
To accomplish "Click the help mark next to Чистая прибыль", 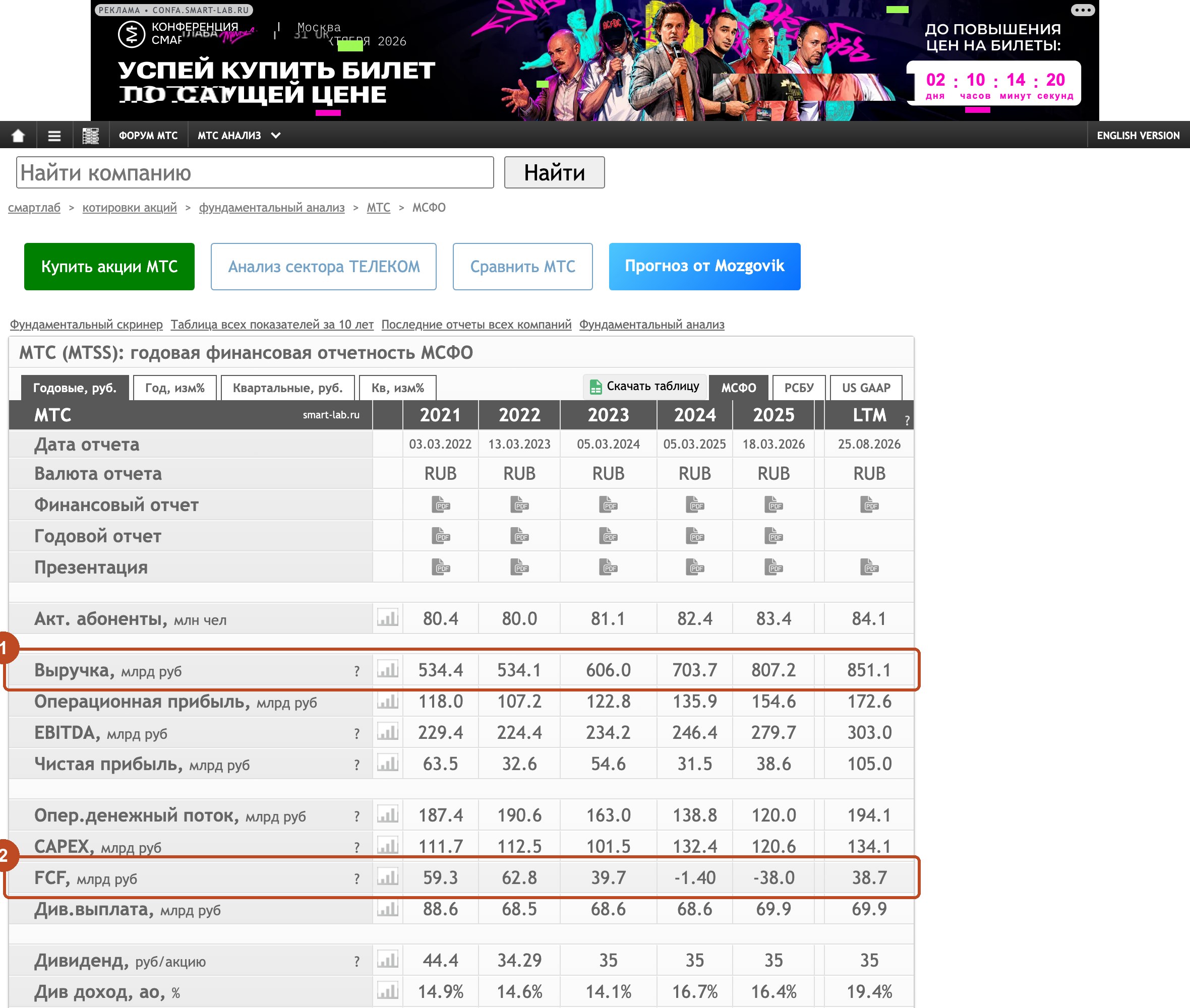I will [x=356, y=765].
